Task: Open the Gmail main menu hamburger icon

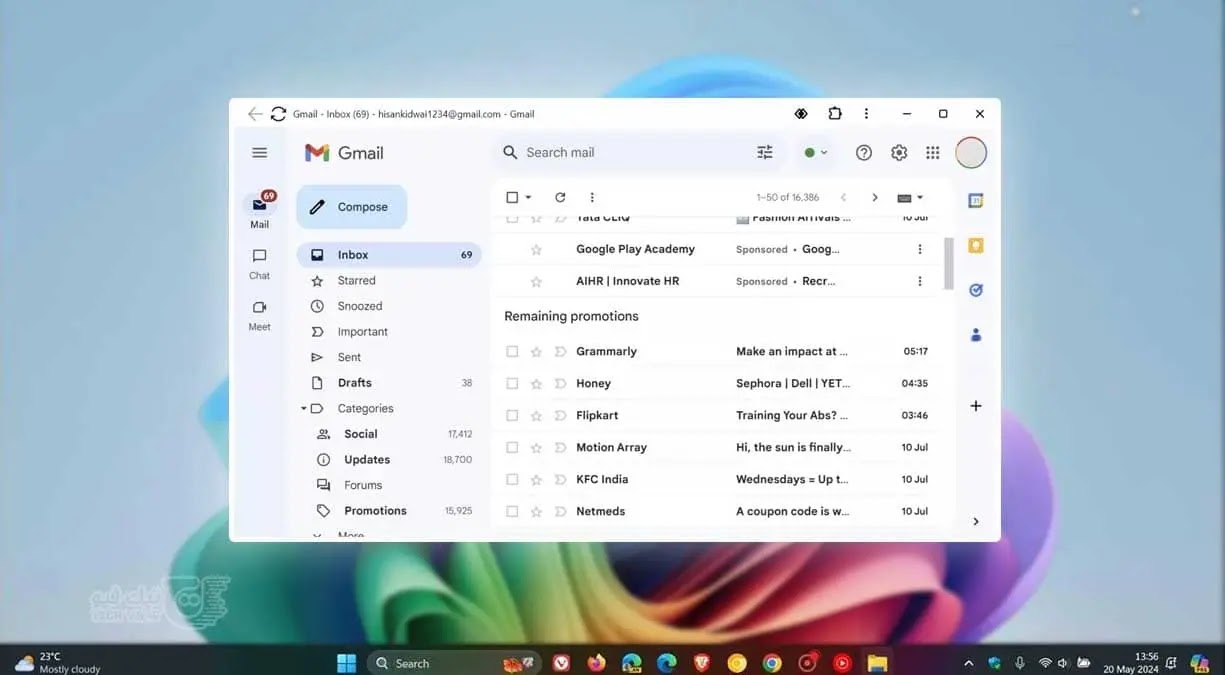Action: [x=260, y=153]
